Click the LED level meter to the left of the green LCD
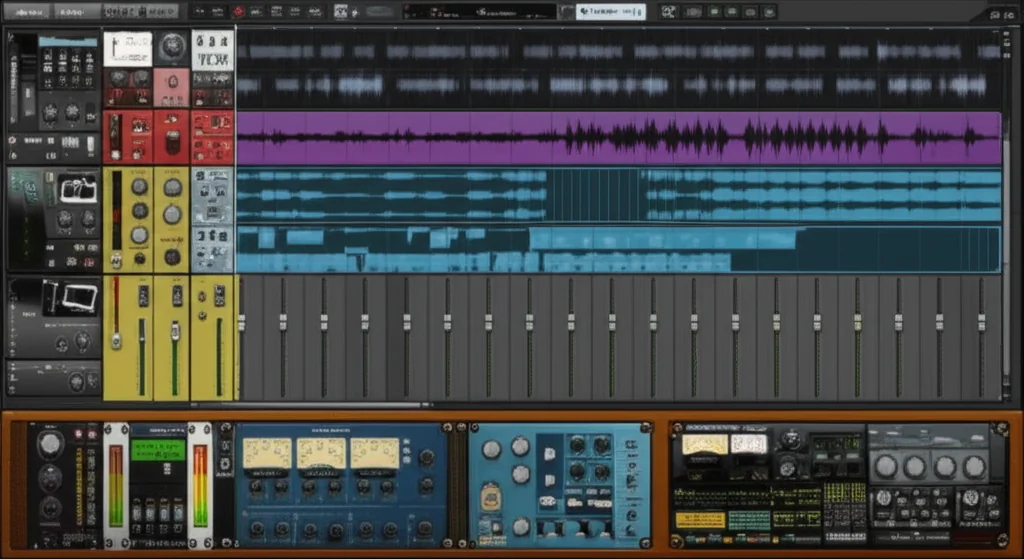1024x559 pixels. [x=116, y=486]
